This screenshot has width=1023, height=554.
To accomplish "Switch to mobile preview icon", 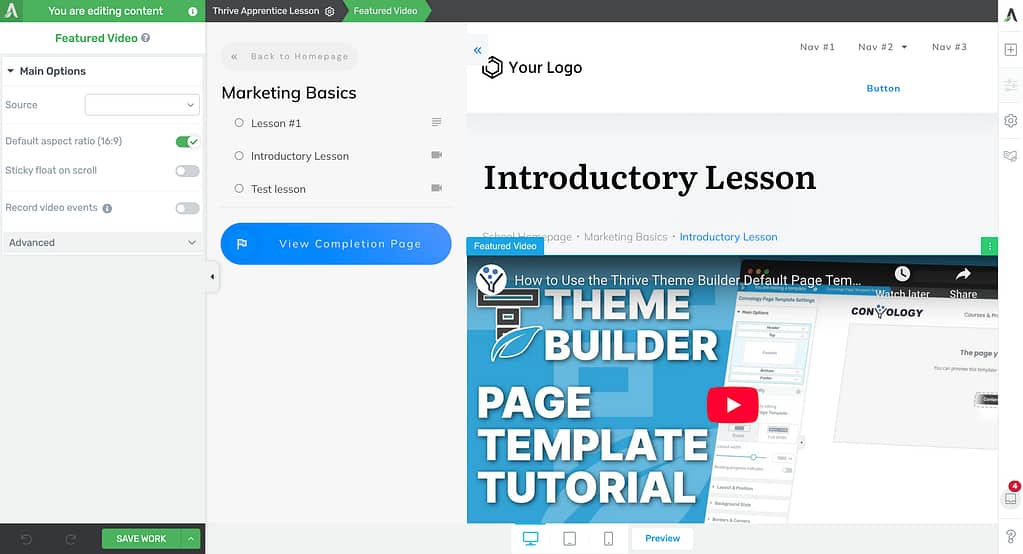I will click(x=608, y=538).
